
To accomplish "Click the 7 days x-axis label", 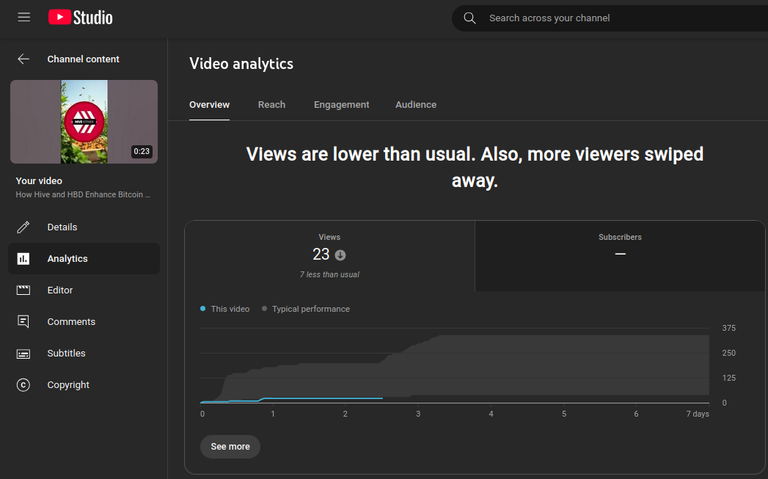I will click(x=697, y=414).
